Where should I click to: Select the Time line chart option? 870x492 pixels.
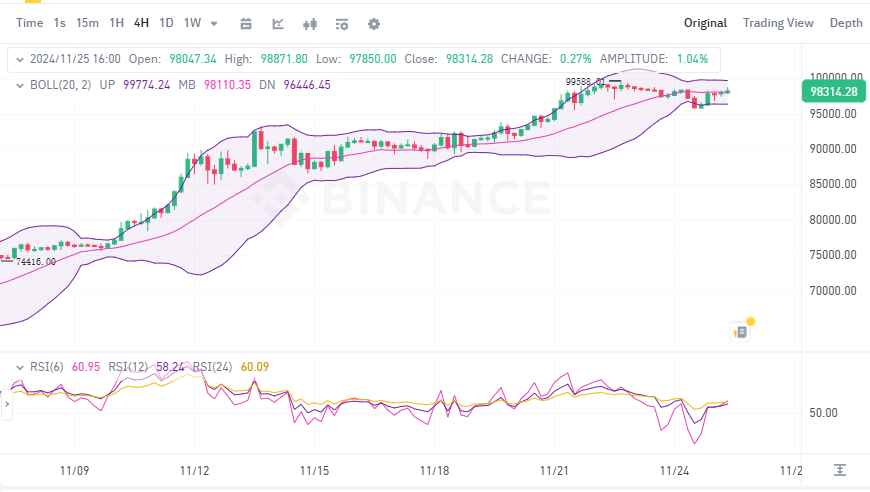(30, 23)
